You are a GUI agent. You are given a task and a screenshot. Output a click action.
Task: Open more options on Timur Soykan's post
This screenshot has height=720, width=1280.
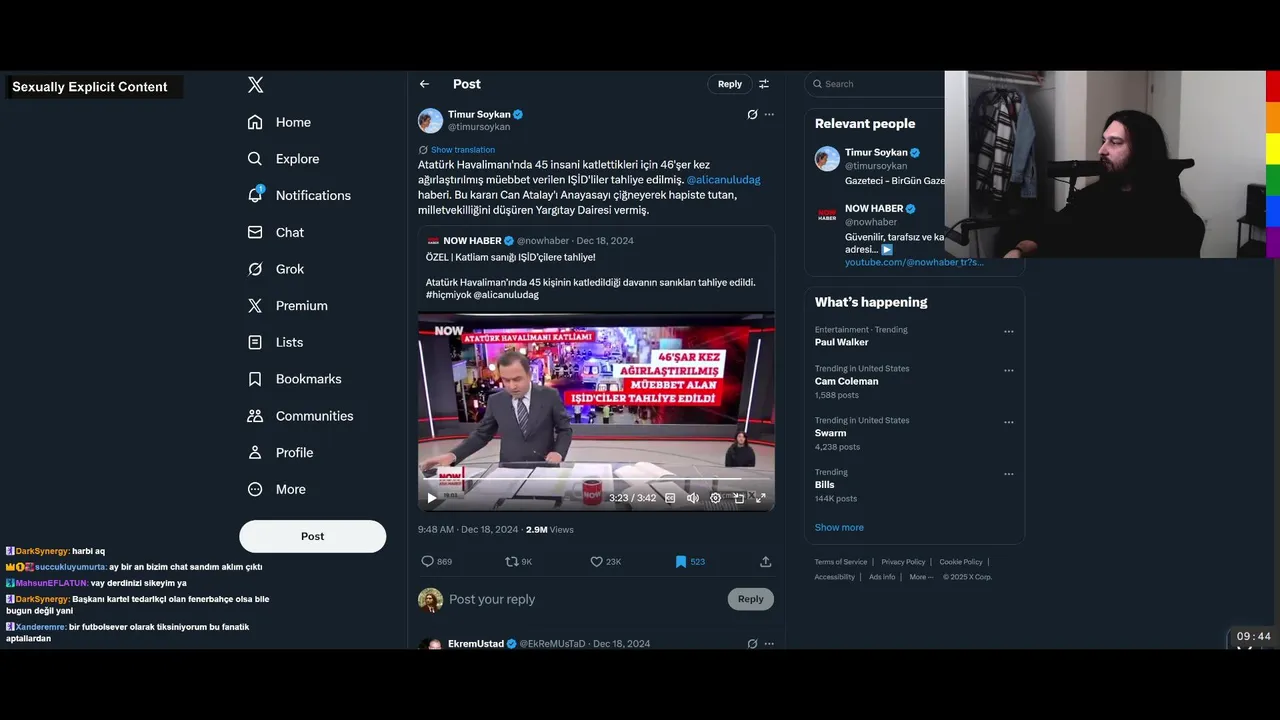coord(769,114)
